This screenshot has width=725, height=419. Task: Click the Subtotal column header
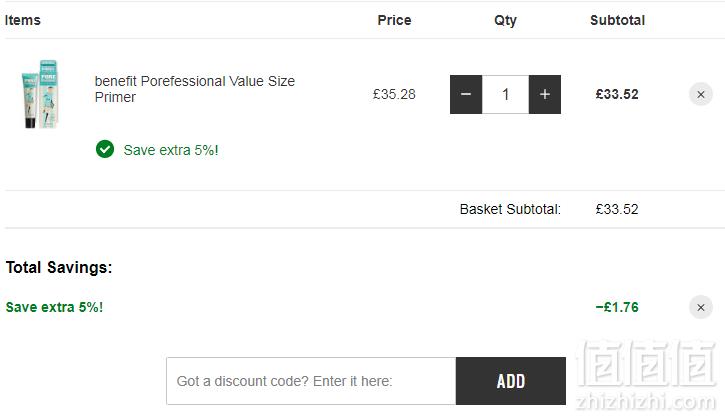pyautogui.click(x=617, y=20)
